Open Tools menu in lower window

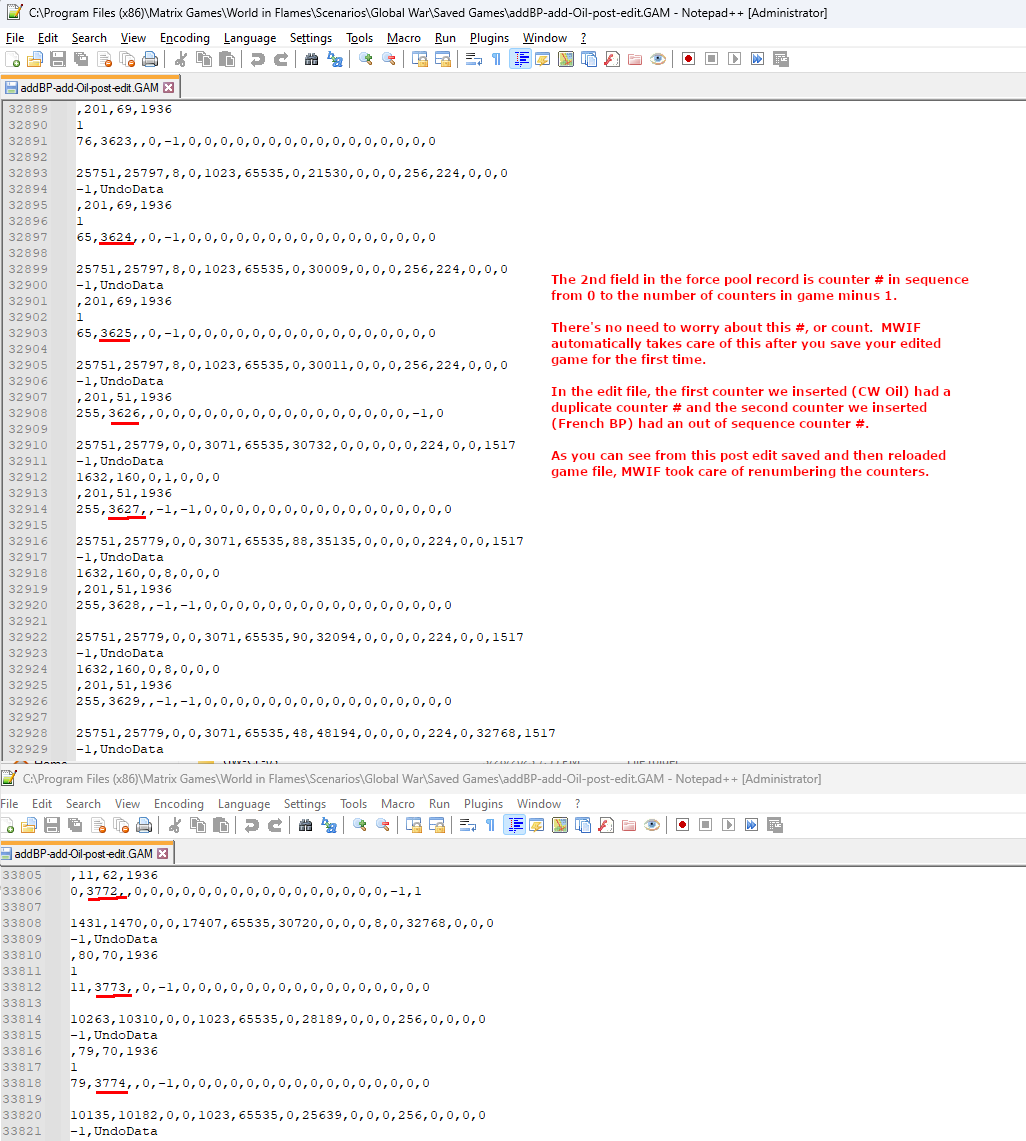(x=353, y=804)
